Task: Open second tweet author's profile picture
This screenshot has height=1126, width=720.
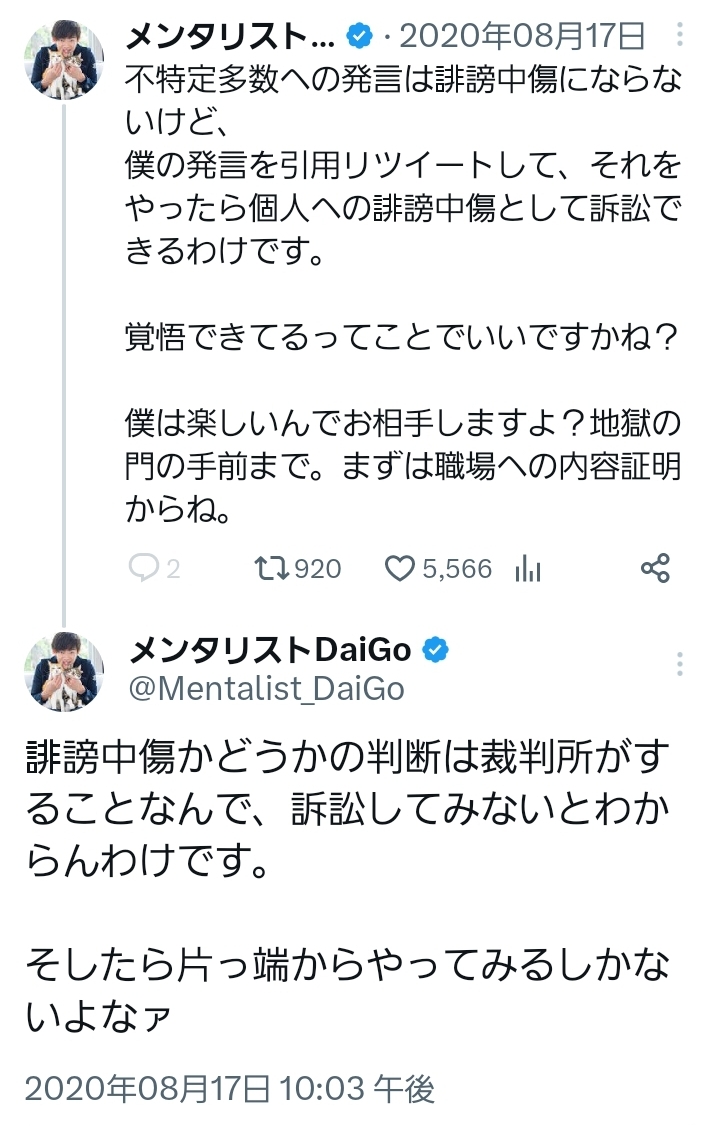Action: (x=63, y=671)
